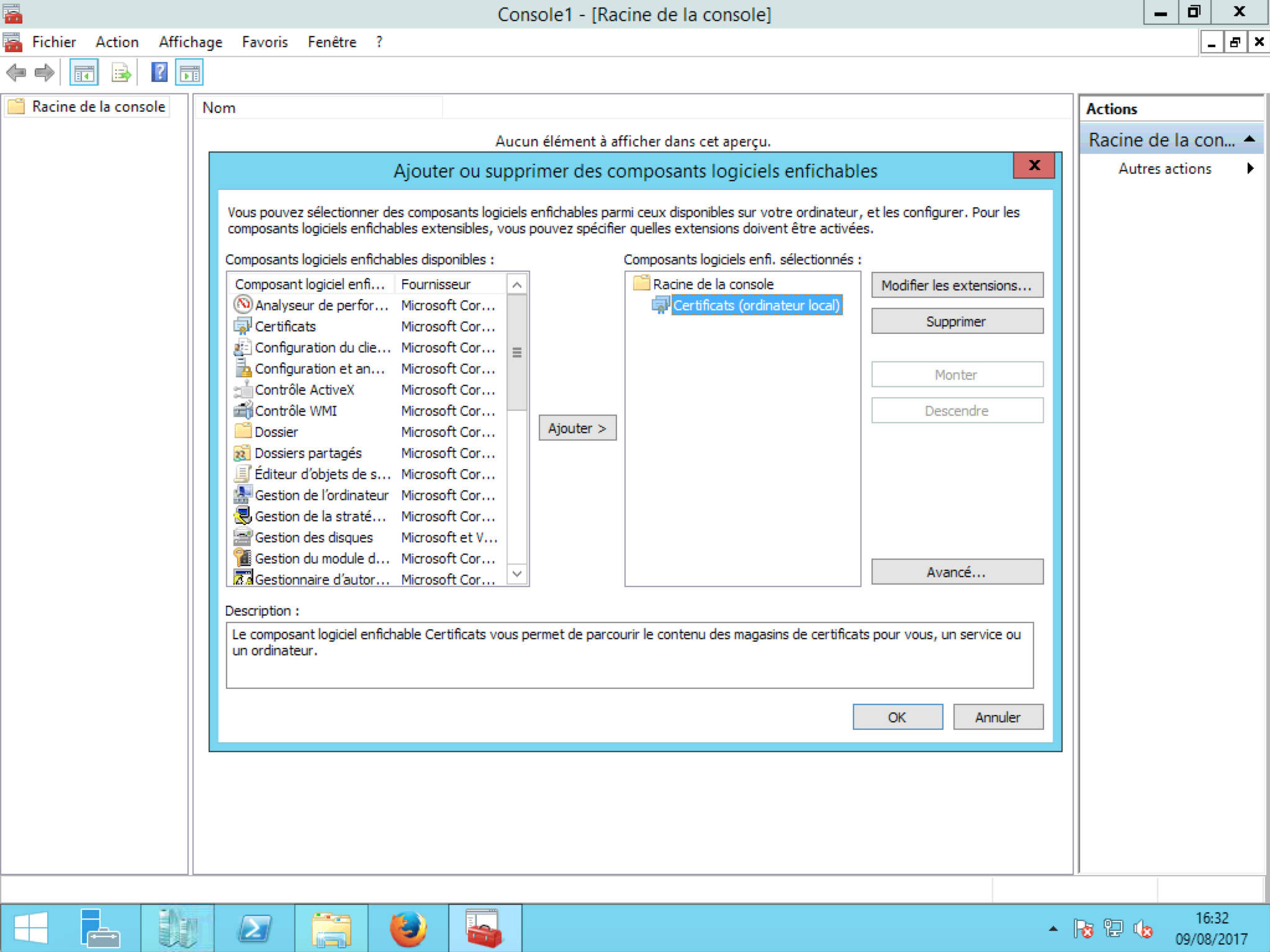Click the network tray icon

pos(1113,929)
